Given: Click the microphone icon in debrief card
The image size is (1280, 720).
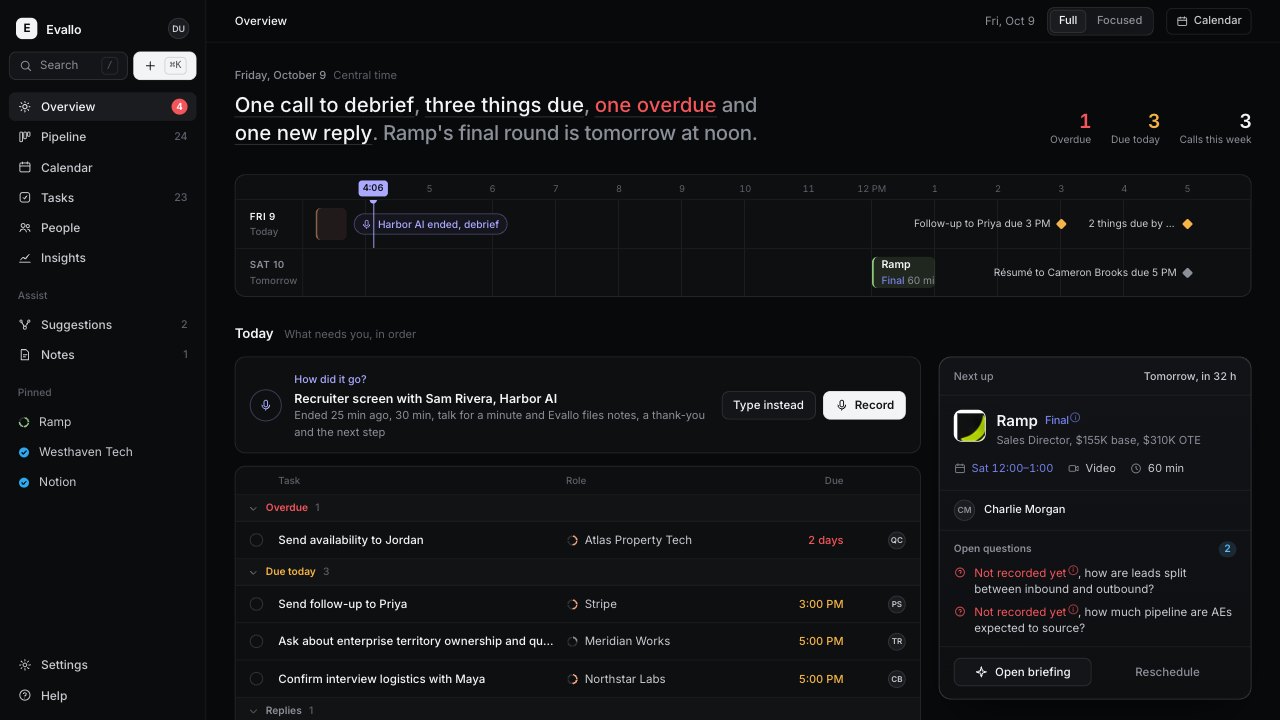Looking at the screenshot, I should click(266, 405).
